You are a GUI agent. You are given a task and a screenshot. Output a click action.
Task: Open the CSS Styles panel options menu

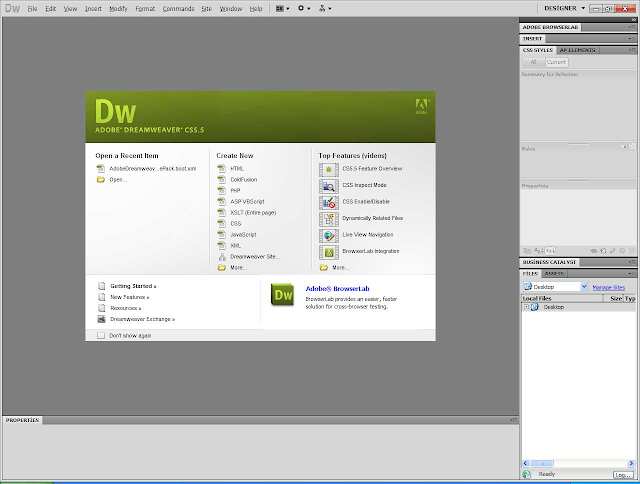(x=631, y=50)
